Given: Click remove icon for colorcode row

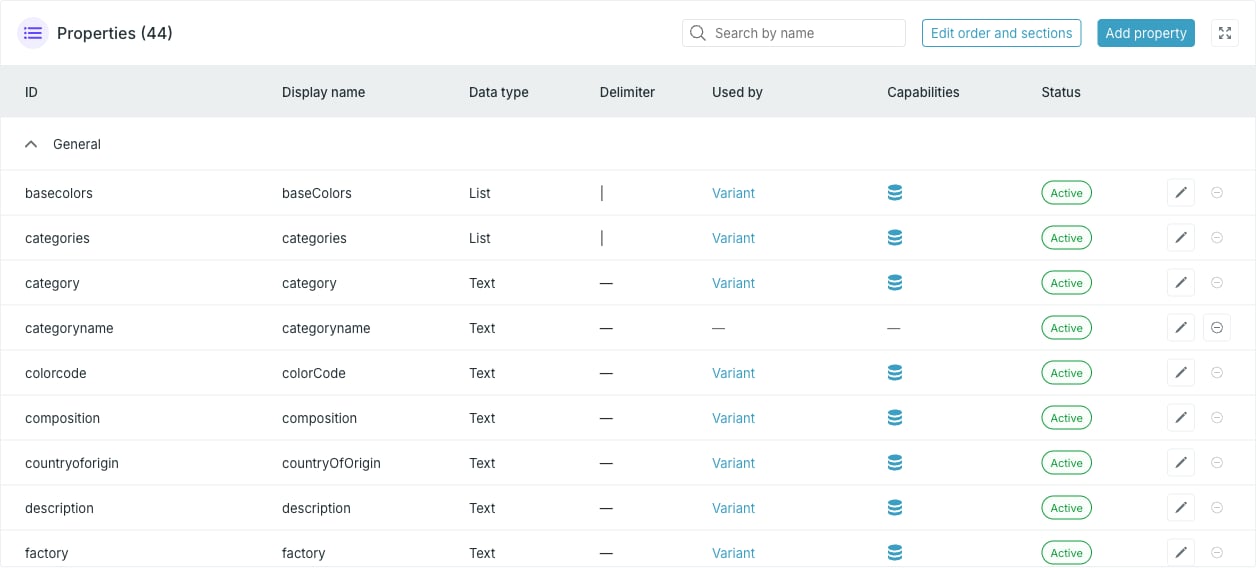Looking at the screenshot, I should tap(1217, 373).
